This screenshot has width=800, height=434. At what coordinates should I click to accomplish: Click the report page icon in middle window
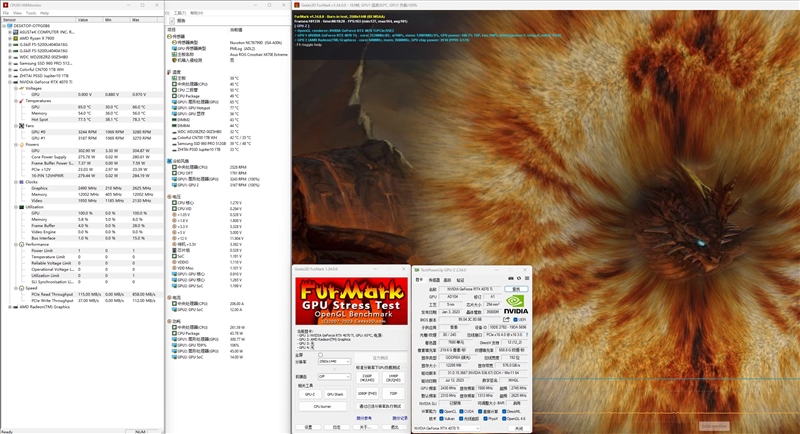[172, 21]
